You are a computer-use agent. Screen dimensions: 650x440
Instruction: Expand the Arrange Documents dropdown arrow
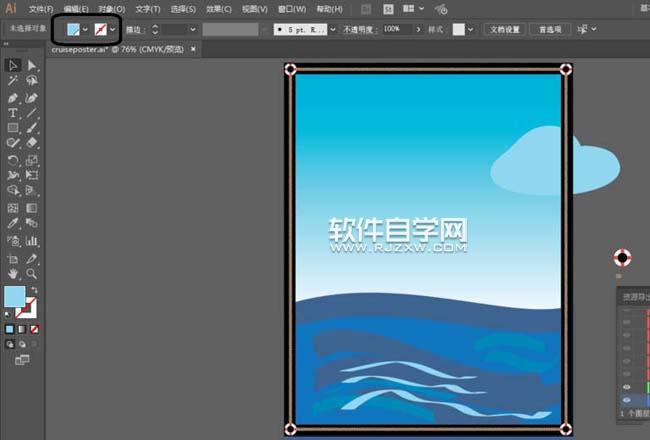(421, 8)
